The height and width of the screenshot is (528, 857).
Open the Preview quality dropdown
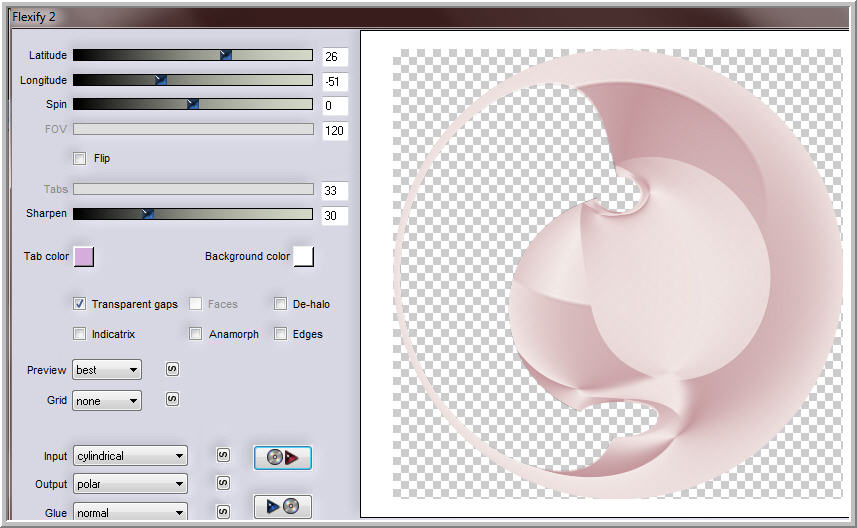pos(107,370)
